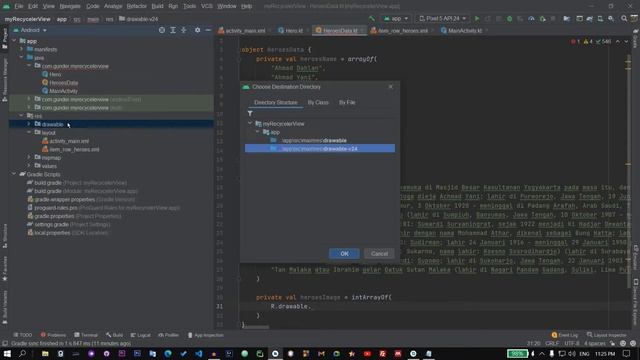This screenshot has height=360, width=640.
Task: Open the File menu
Action: coord(19,6)
